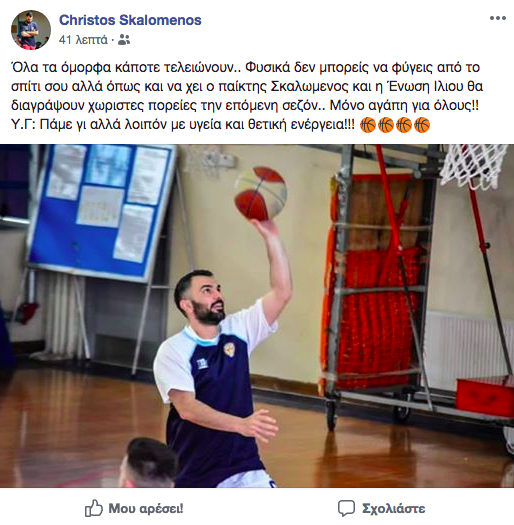Click the round profile avatar of the poster

point(31,30)
